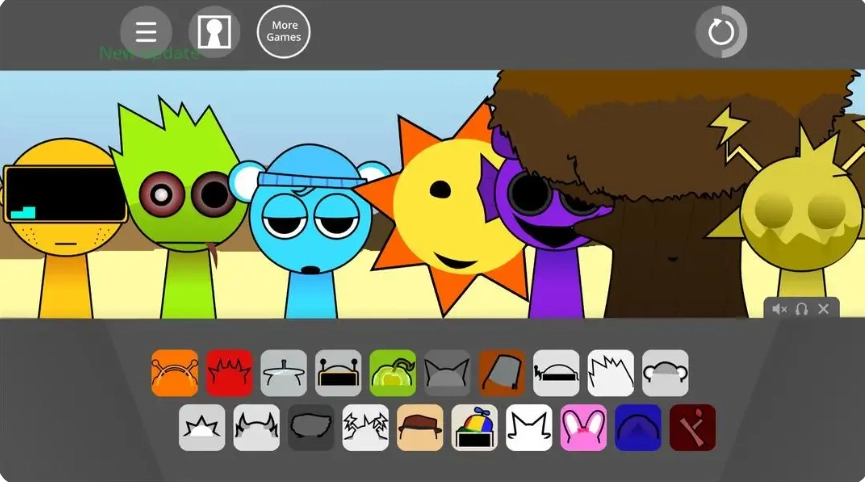Image resolution: width=865 pixels, height=482 pixels.
Task: Remove character using the X icon
Action: tap(823, 309)
